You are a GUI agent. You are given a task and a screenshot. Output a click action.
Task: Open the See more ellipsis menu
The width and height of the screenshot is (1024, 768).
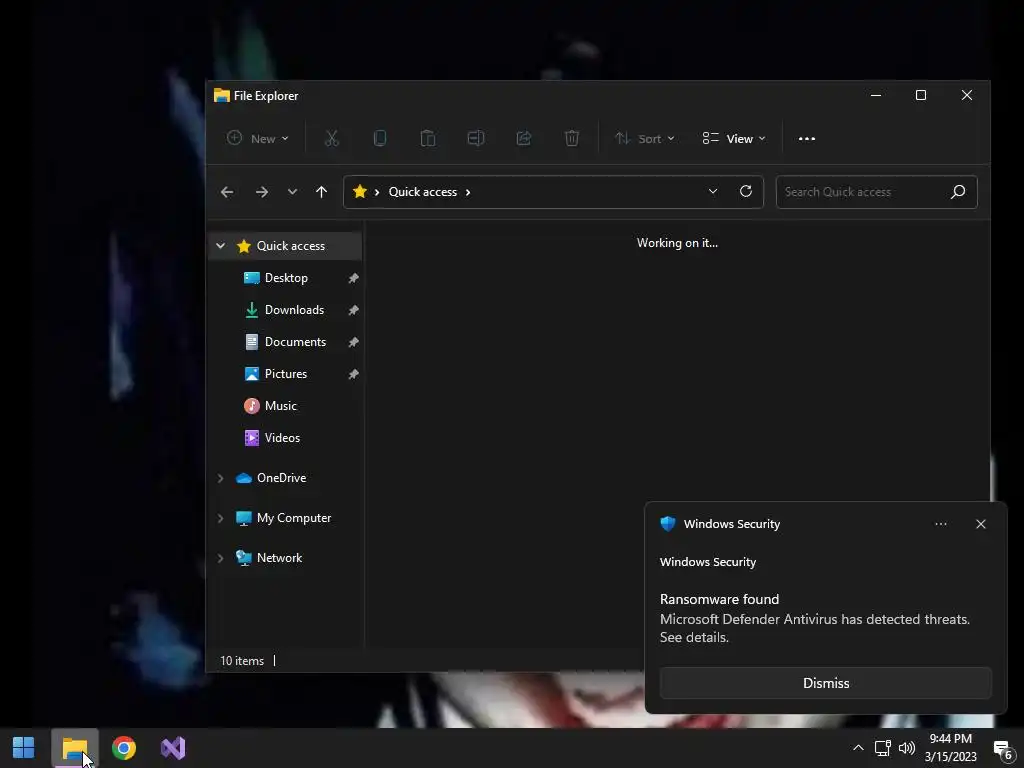807,138
